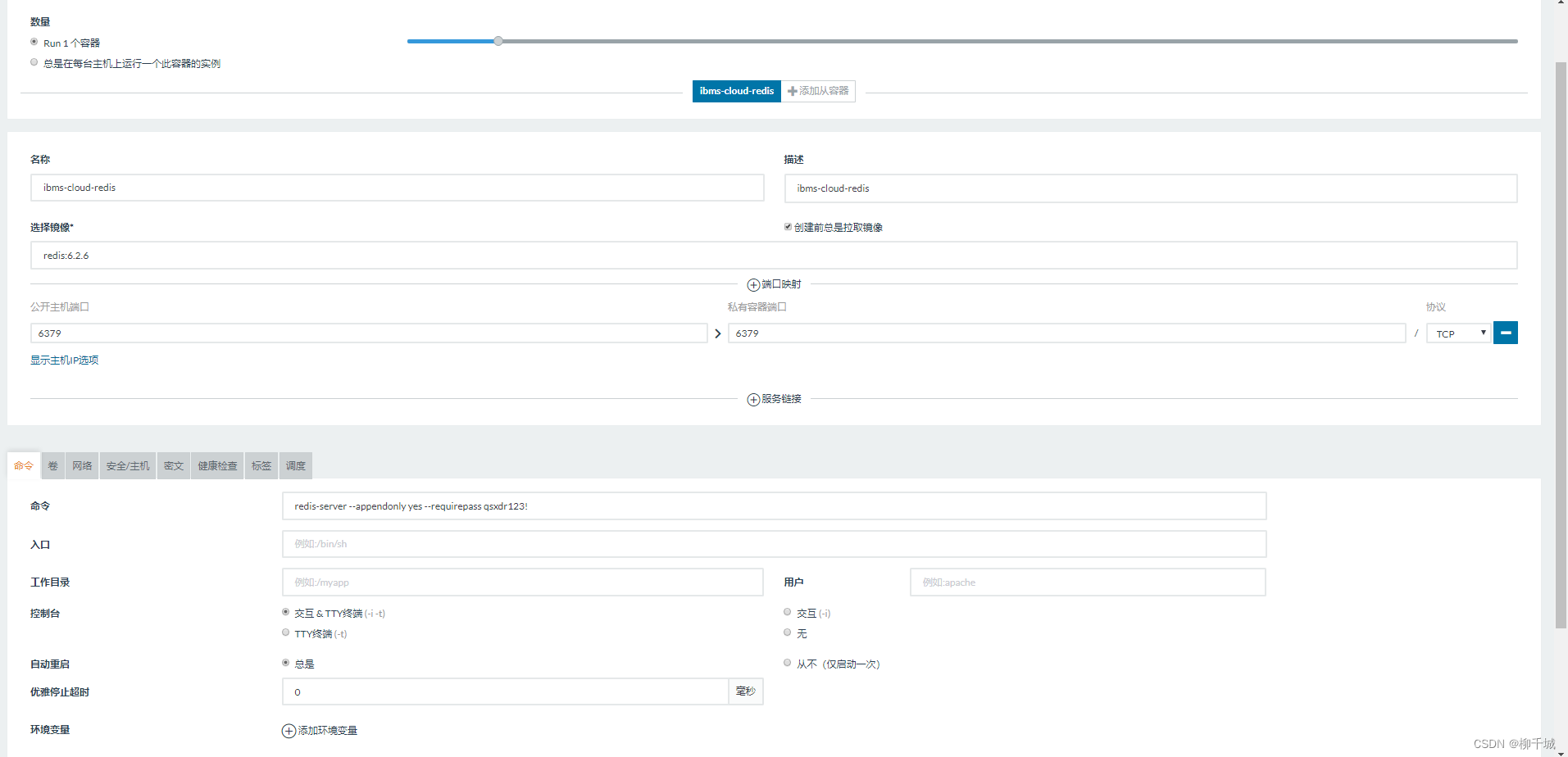Select 交互 & TTY终端 console option
This screenshot has width=1568, height=757.
coord(286,612)
